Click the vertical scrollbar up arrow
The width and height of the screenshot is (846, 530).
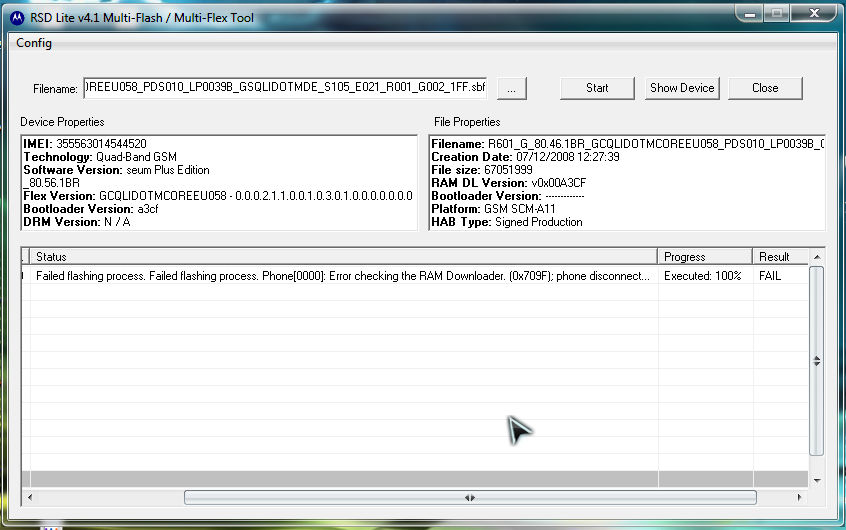click(x=817, y=257)
